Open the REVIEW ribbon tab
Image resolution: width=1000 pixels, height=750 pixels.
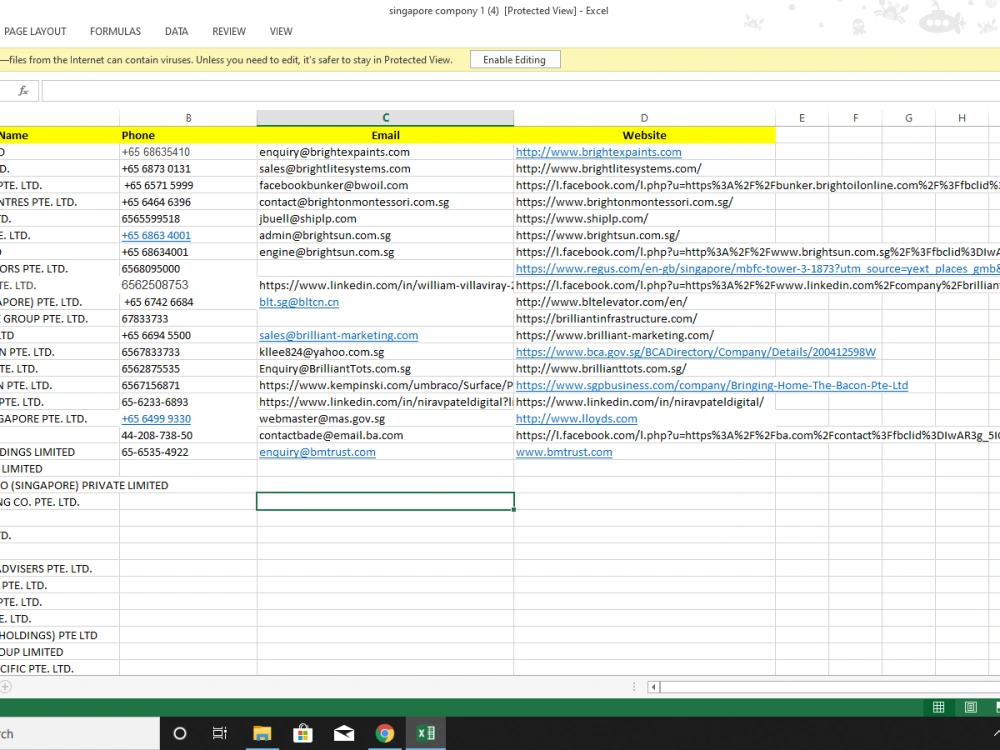229,31
